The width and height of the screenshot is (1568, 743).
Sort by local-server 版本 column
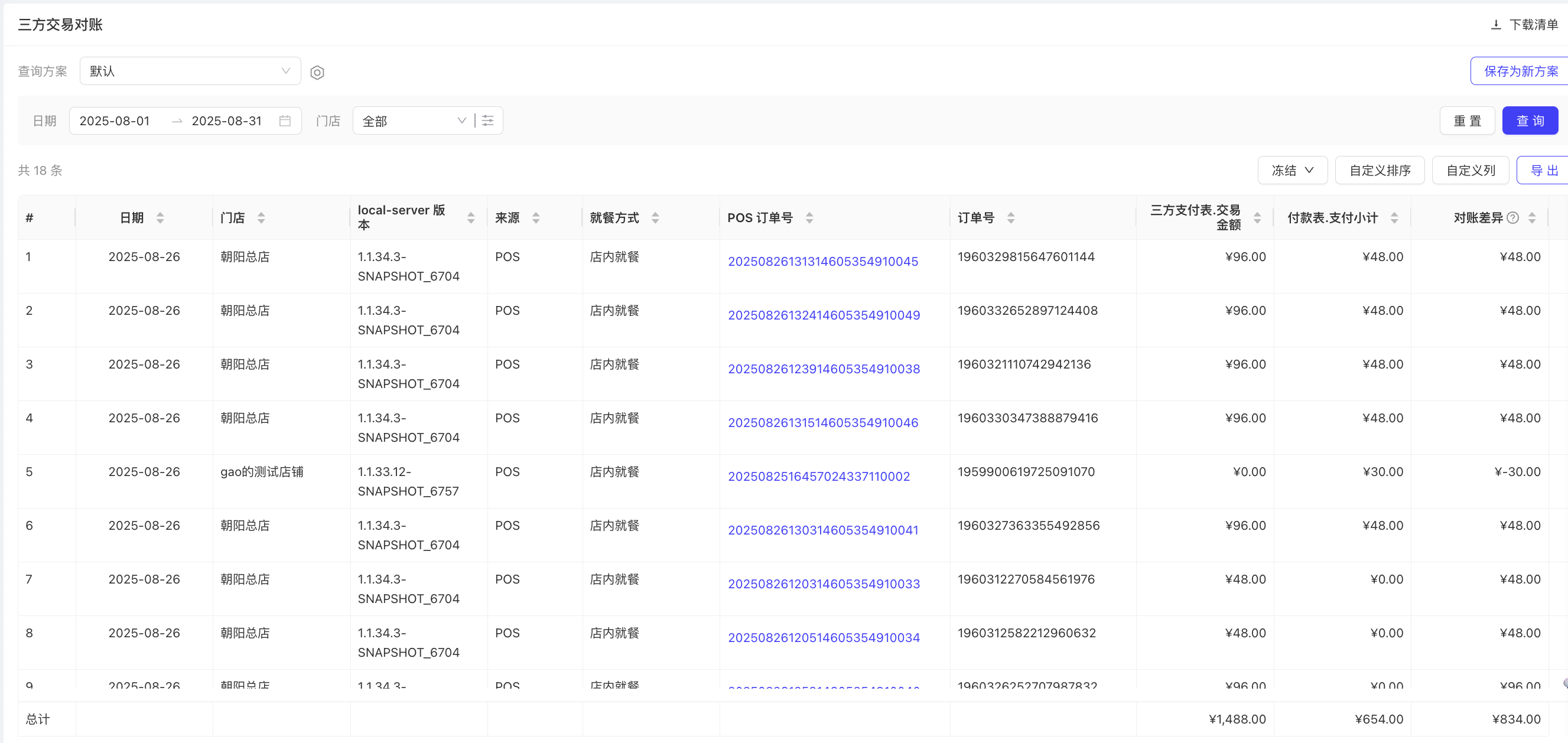tap(470, 218)
